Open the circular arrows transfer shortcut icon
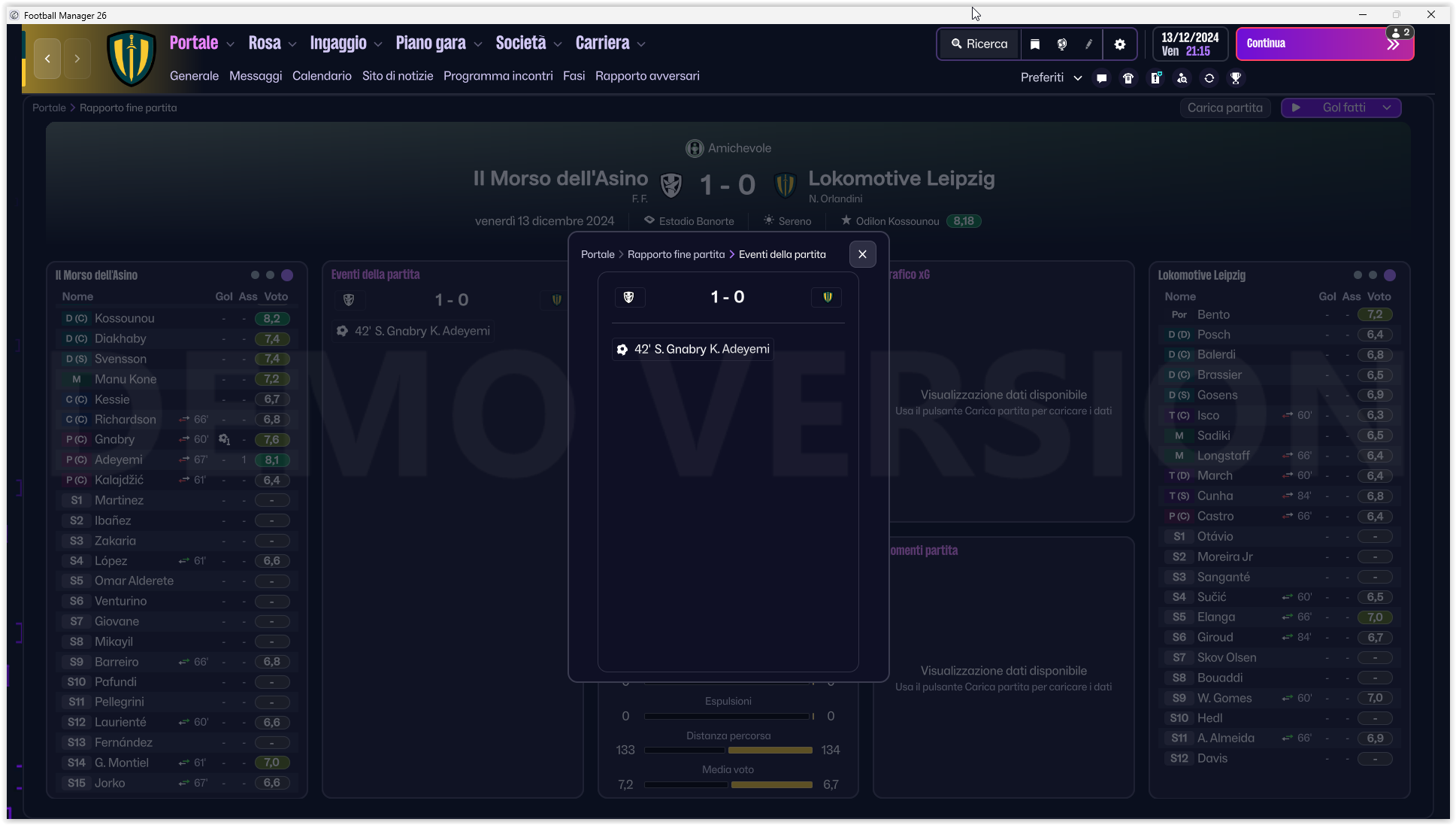 (x=1209, y=78)
